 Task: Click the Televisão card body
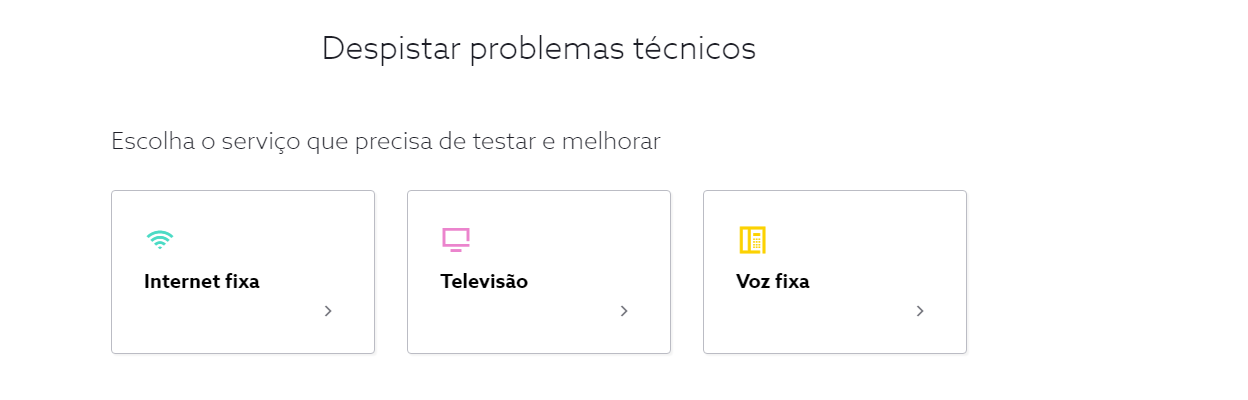coord(539,272)
